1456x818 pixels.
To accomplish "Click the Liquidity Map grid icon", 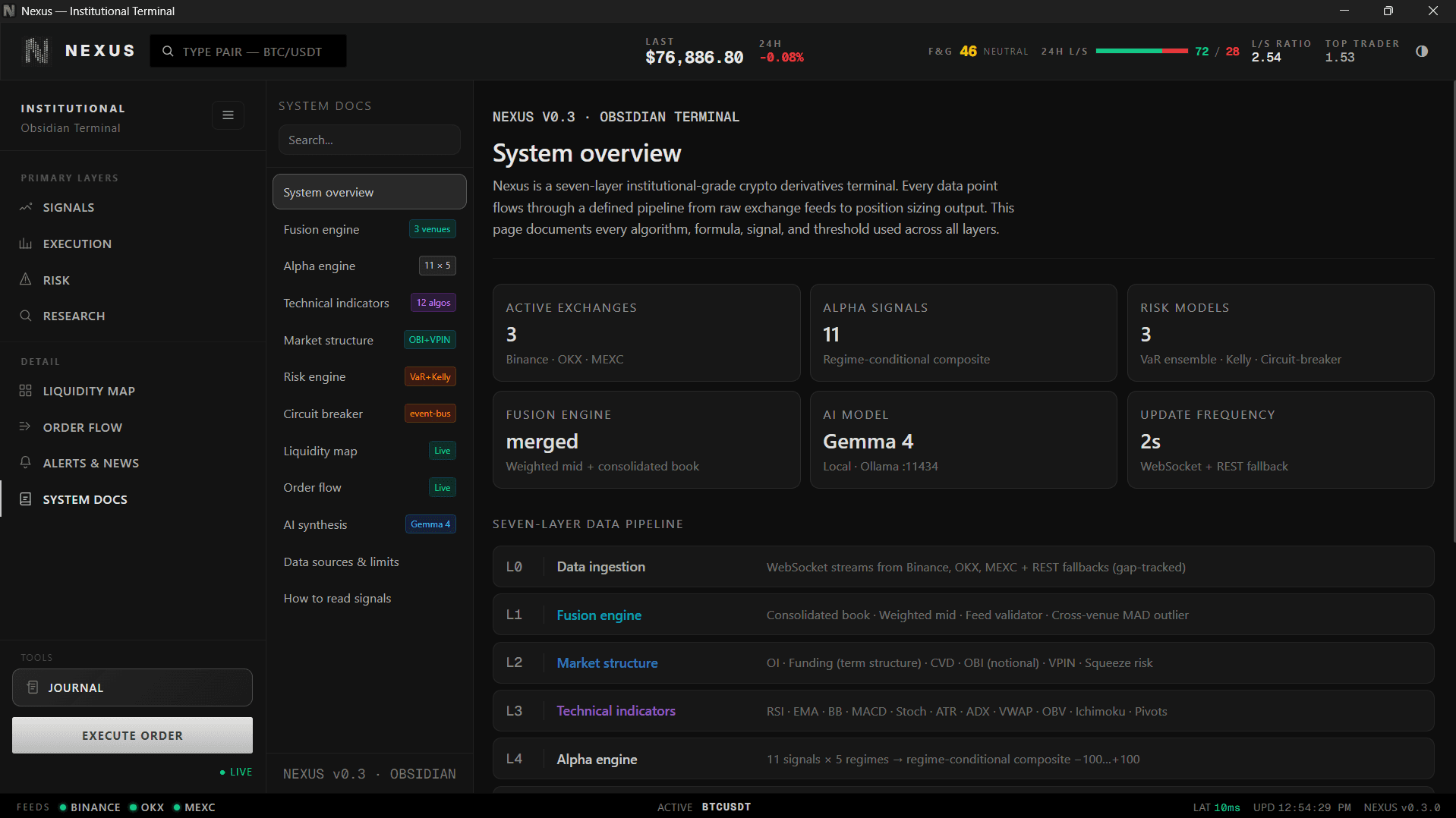I will click(x=26, y=391).
